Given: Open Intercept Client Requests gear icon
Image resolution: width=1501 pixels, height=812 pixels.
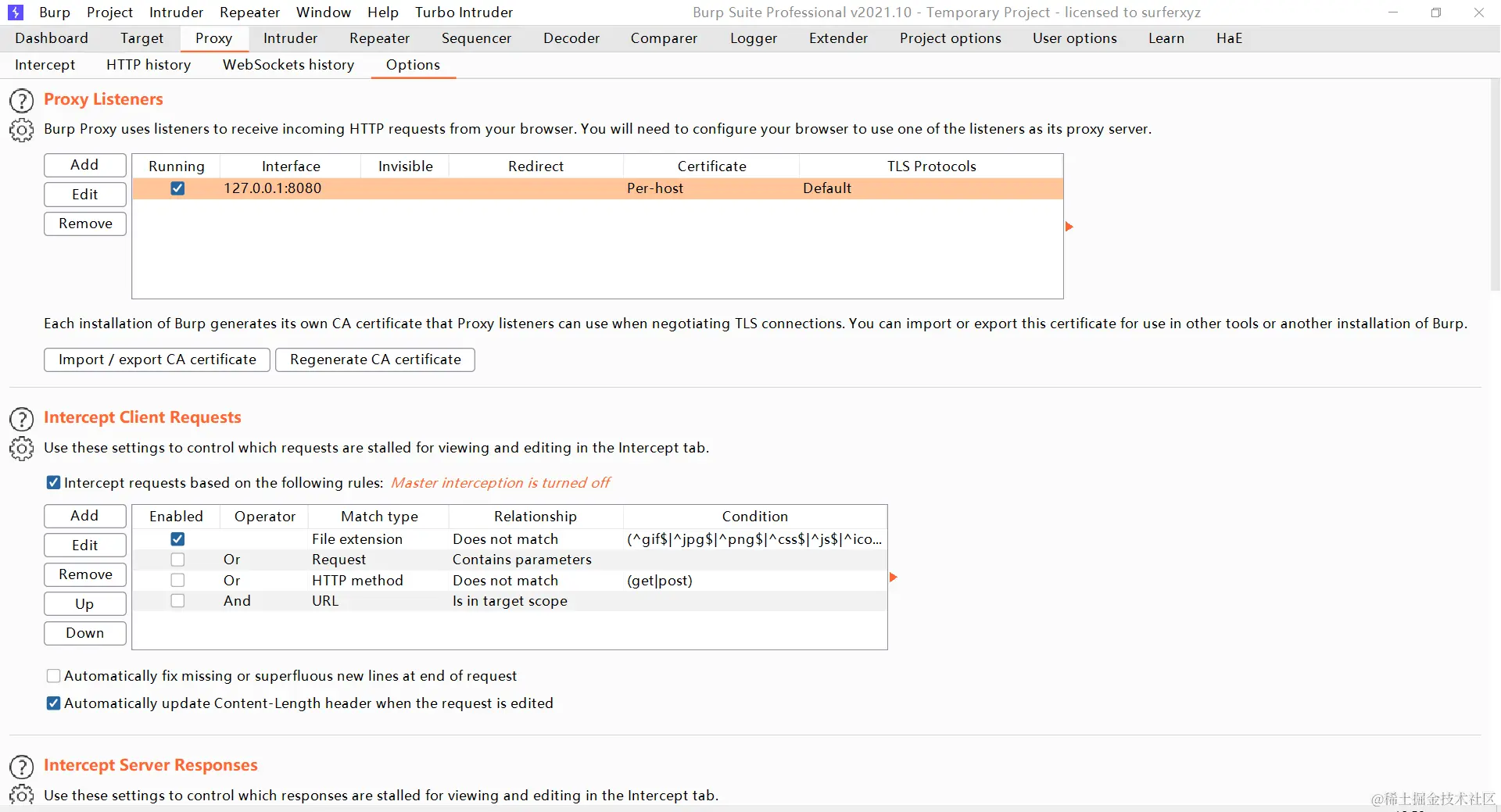Looking at the screenshot, I should 21,449.
